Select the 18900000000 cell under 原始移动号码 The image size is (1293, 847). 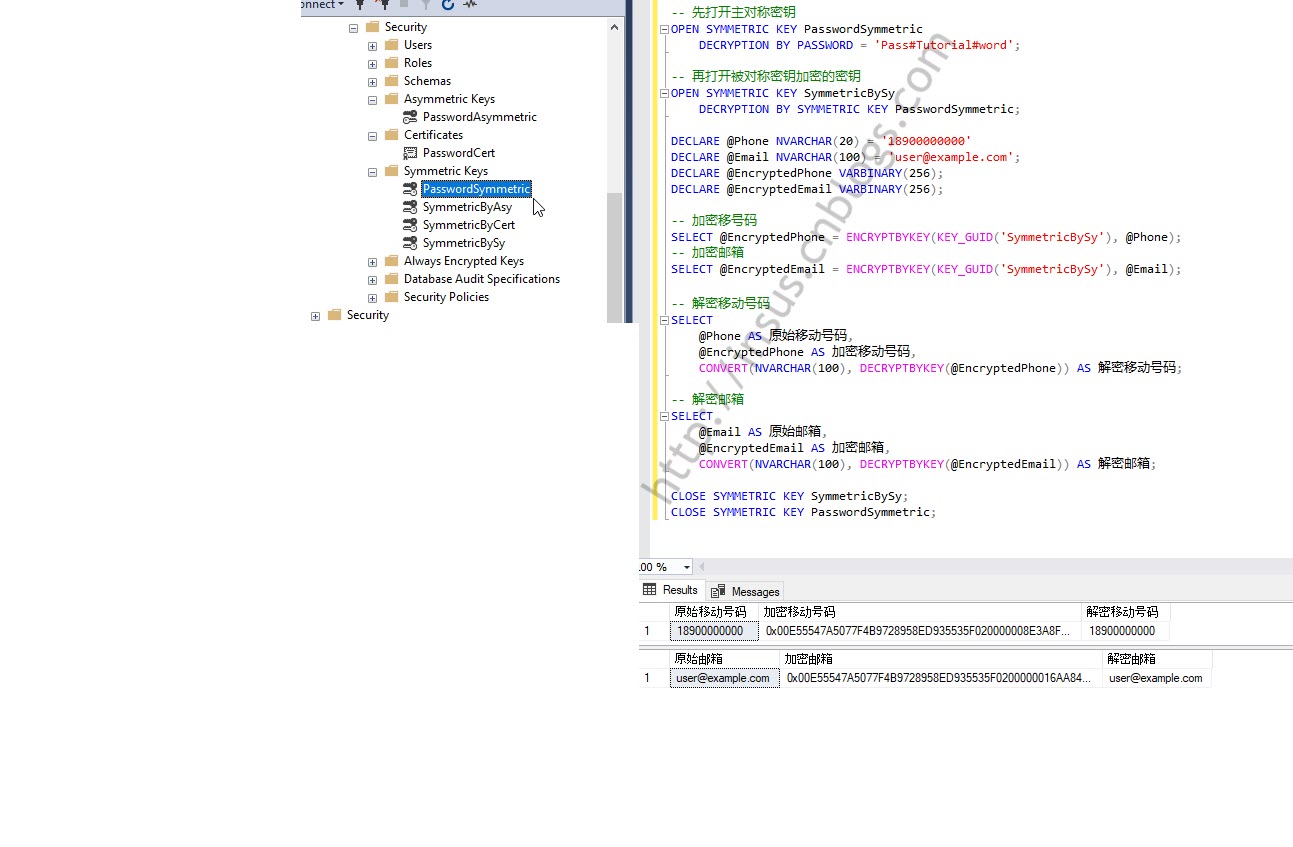(x=714, y=631)
